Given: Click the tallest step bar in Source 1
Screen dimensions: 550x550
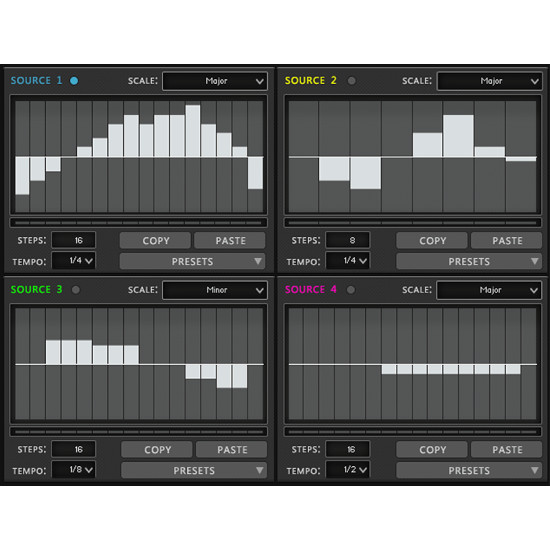Looking at the screenshot, I should (193, 131).
